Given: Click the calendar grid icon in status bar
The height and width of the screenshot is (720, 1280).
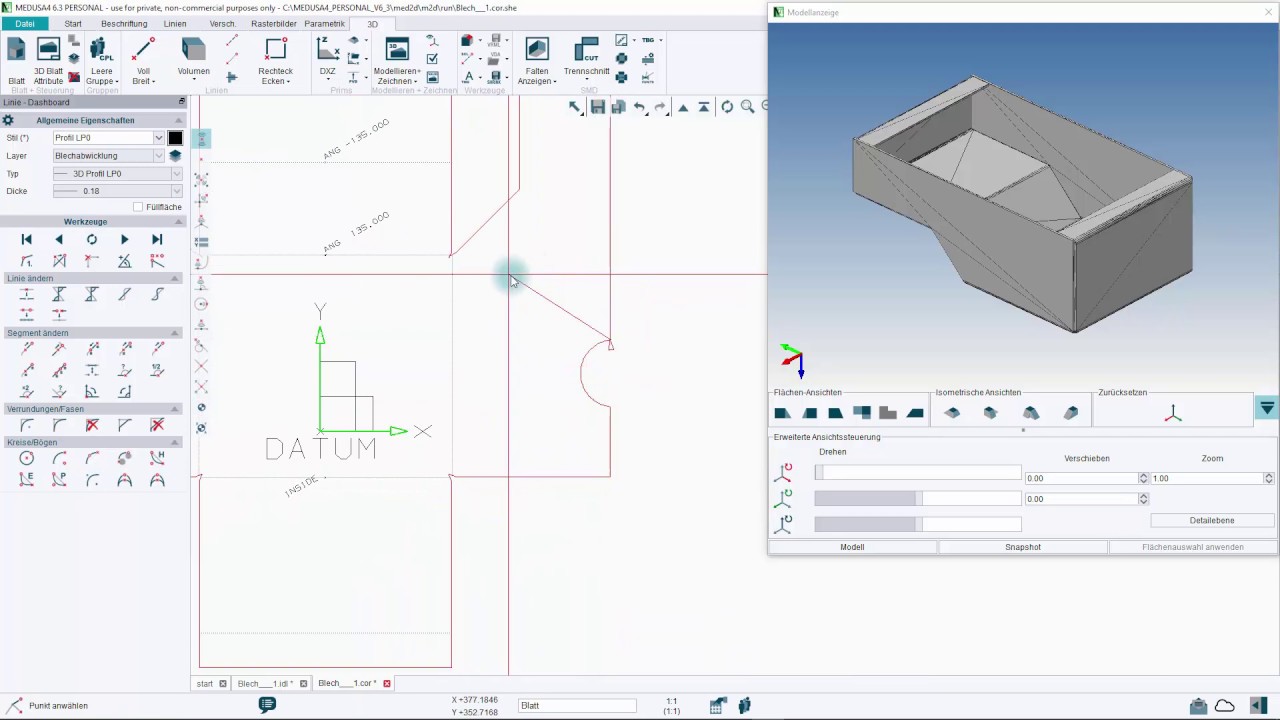Looking at the screenshot, I should (x=717, y=706).
